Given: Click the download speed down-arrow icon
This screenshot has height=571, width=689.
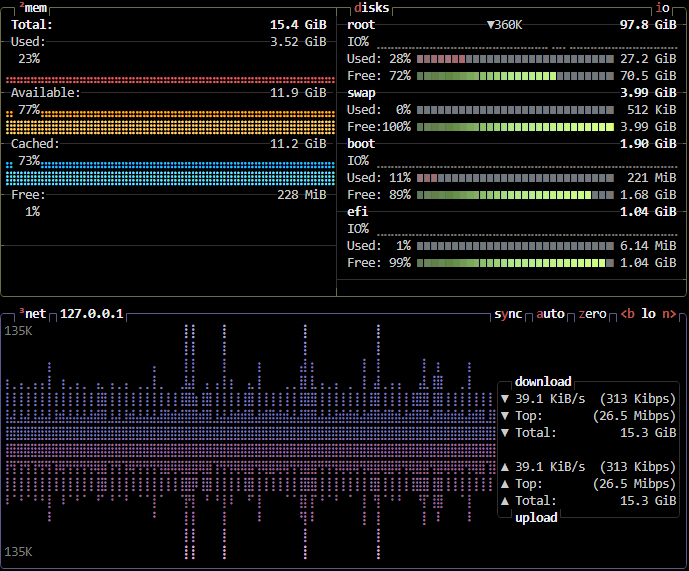Looking at the screenshot, I should pos(504,399).
